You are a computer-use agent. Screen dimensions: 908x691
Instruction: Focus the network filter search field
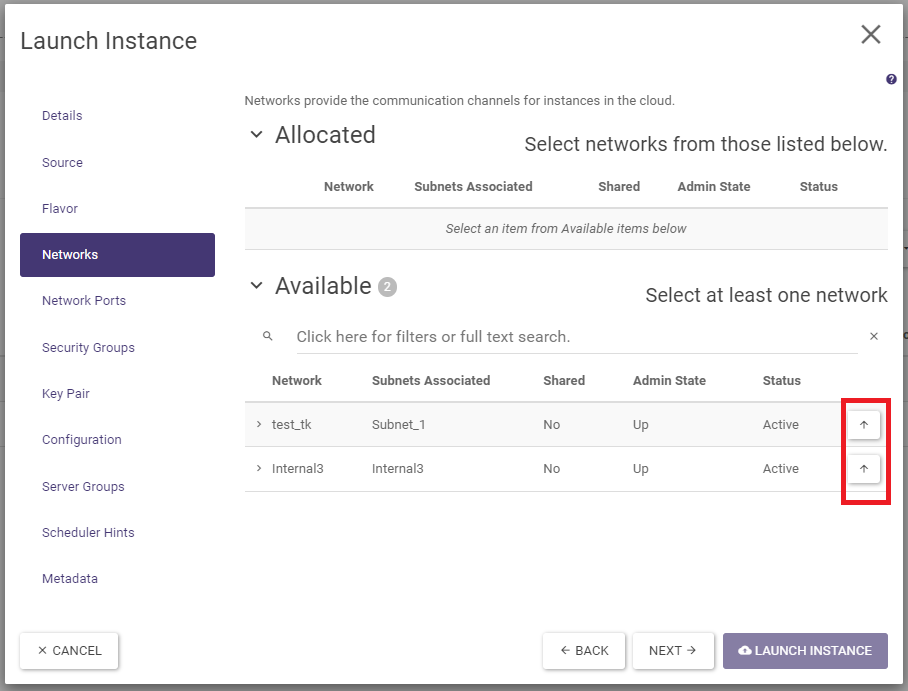[x=575, y=337]
